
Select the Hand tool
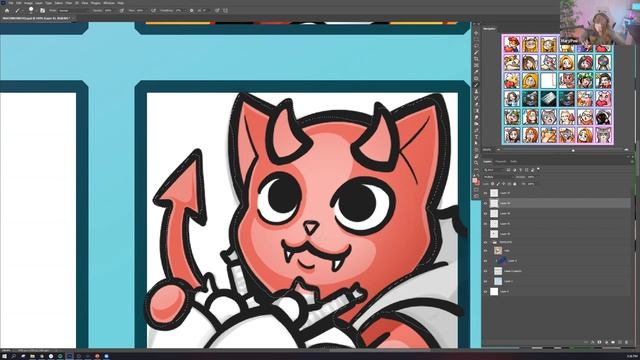(x=476, y=156)
